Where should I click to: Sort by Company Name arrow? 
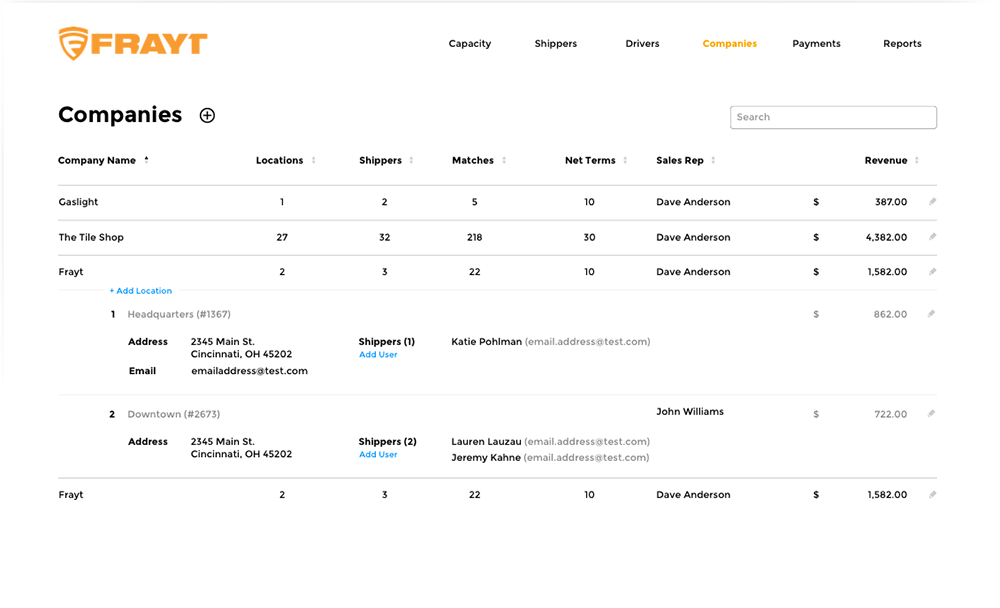pyautogui.click(x=146, y=160)
